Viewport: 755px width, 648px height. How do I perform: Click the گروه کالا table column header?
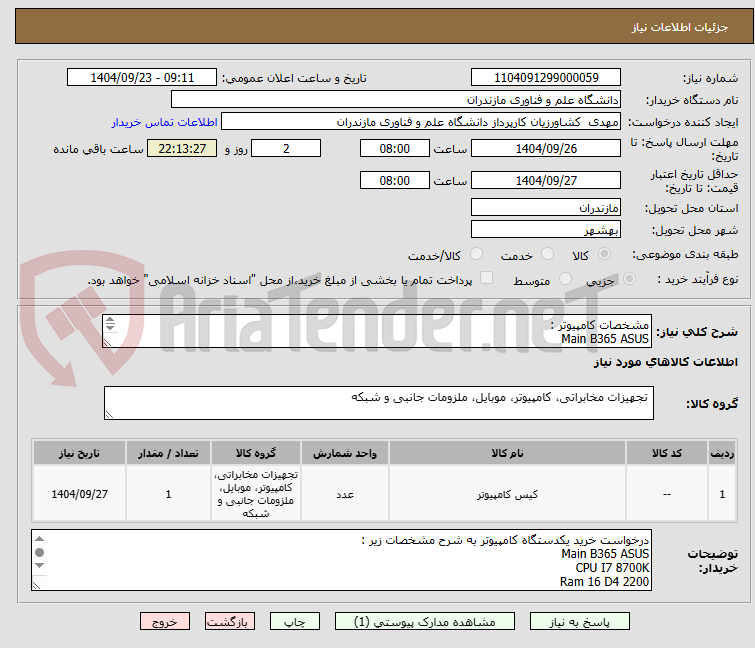[256, 453]
